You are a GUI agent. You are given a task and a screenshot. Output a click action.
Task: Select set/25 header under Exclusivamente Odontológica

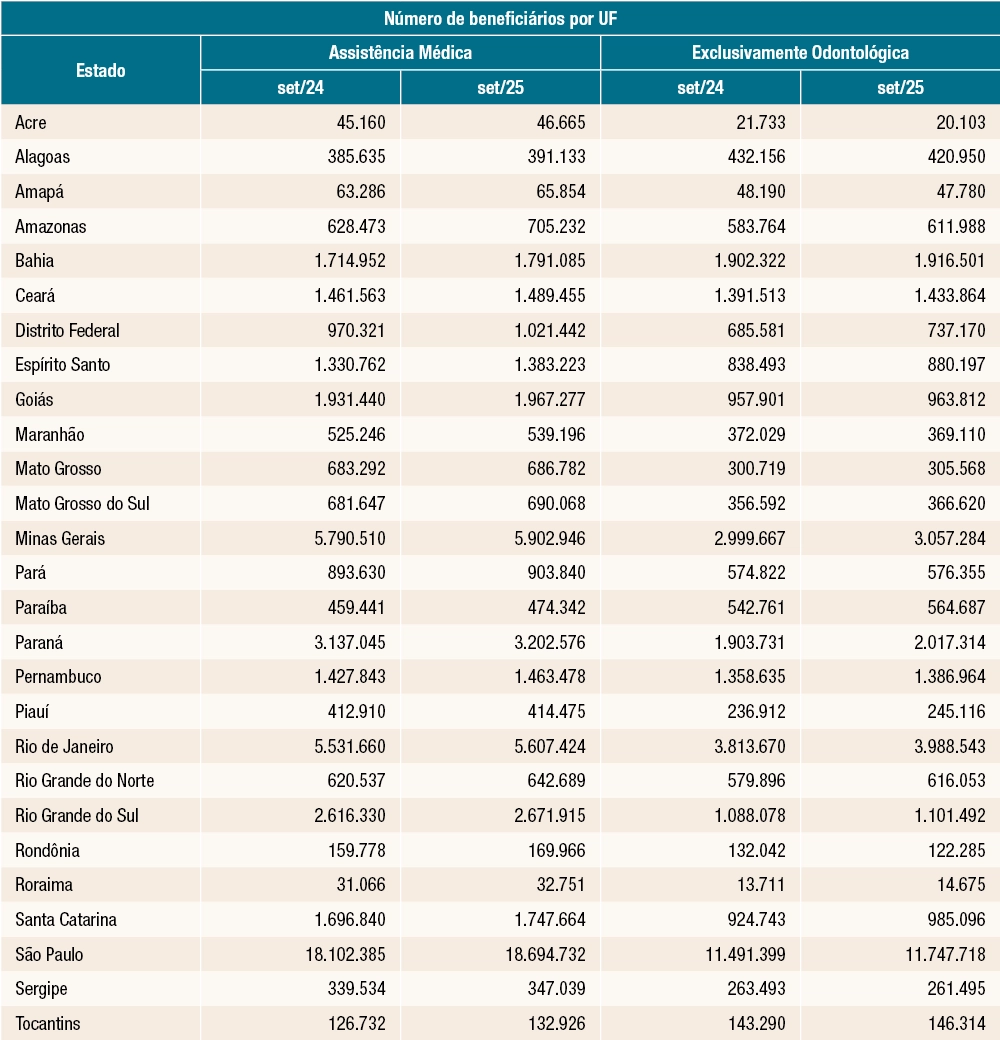coord(900,88)
